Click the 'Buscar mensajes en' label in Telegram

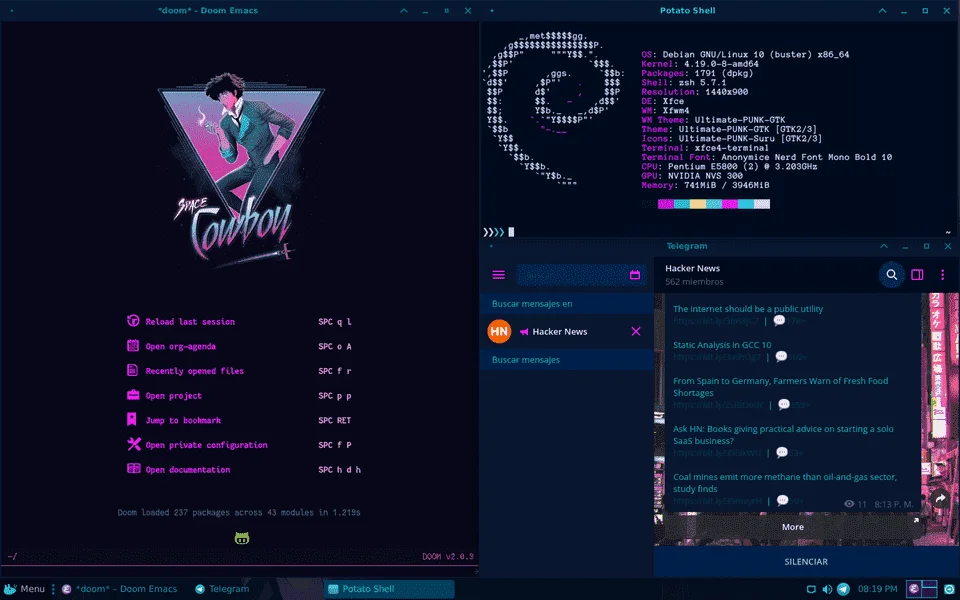(532, 304)
